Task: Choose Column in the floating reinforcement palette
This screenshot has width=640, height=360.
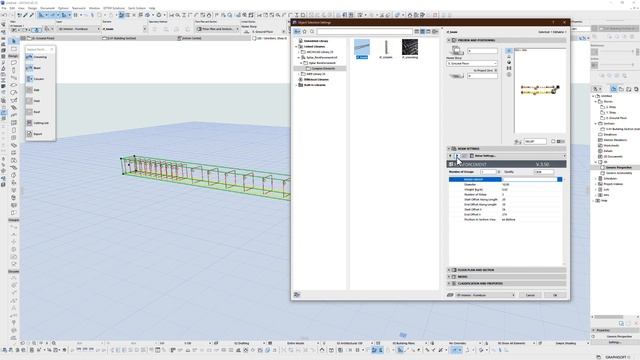Action: pyautogui.click(x=38, y=79)
